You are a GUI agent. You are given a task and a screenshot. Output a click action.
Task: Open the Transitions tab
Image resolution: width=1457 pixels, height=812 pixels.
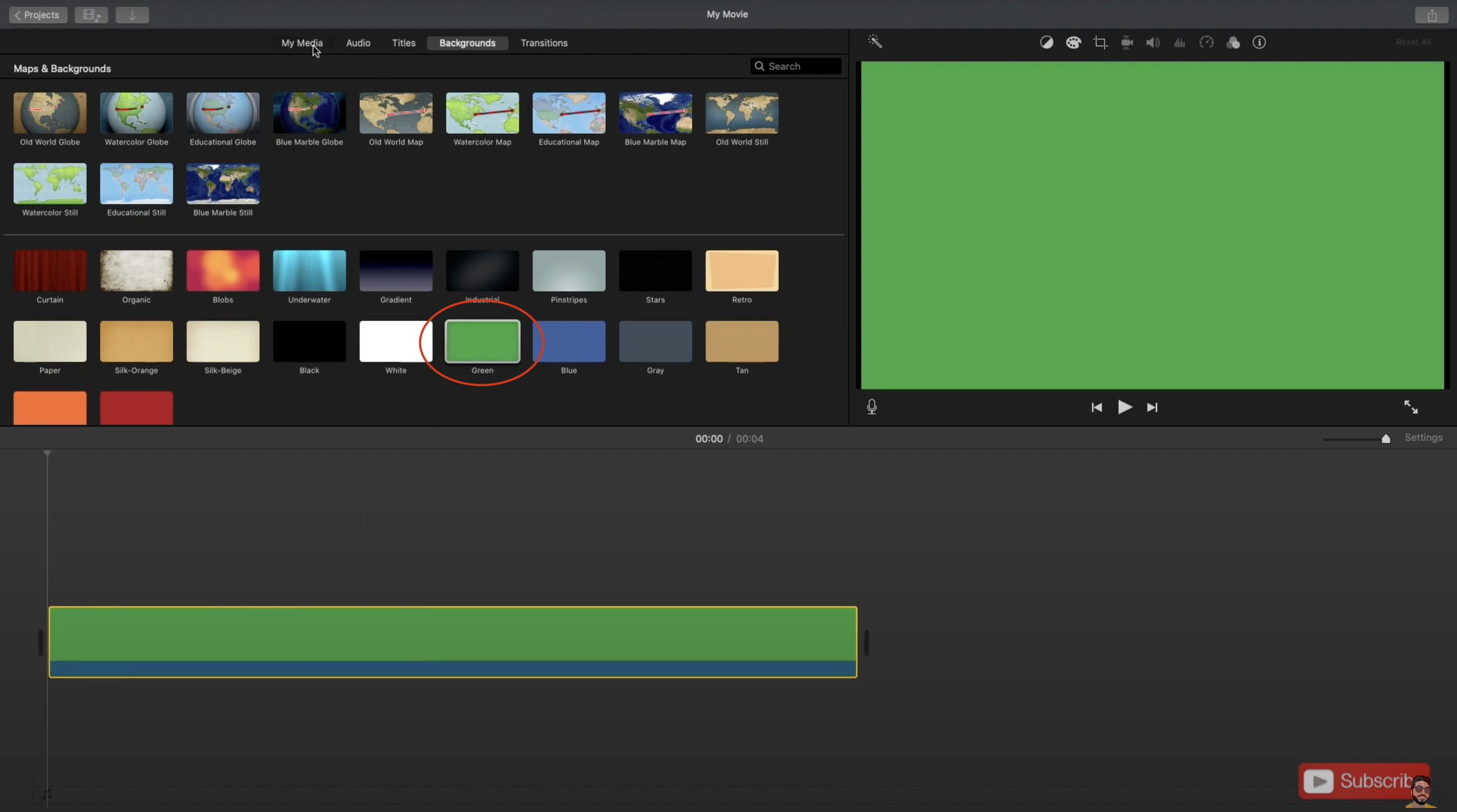click(543, 42)
